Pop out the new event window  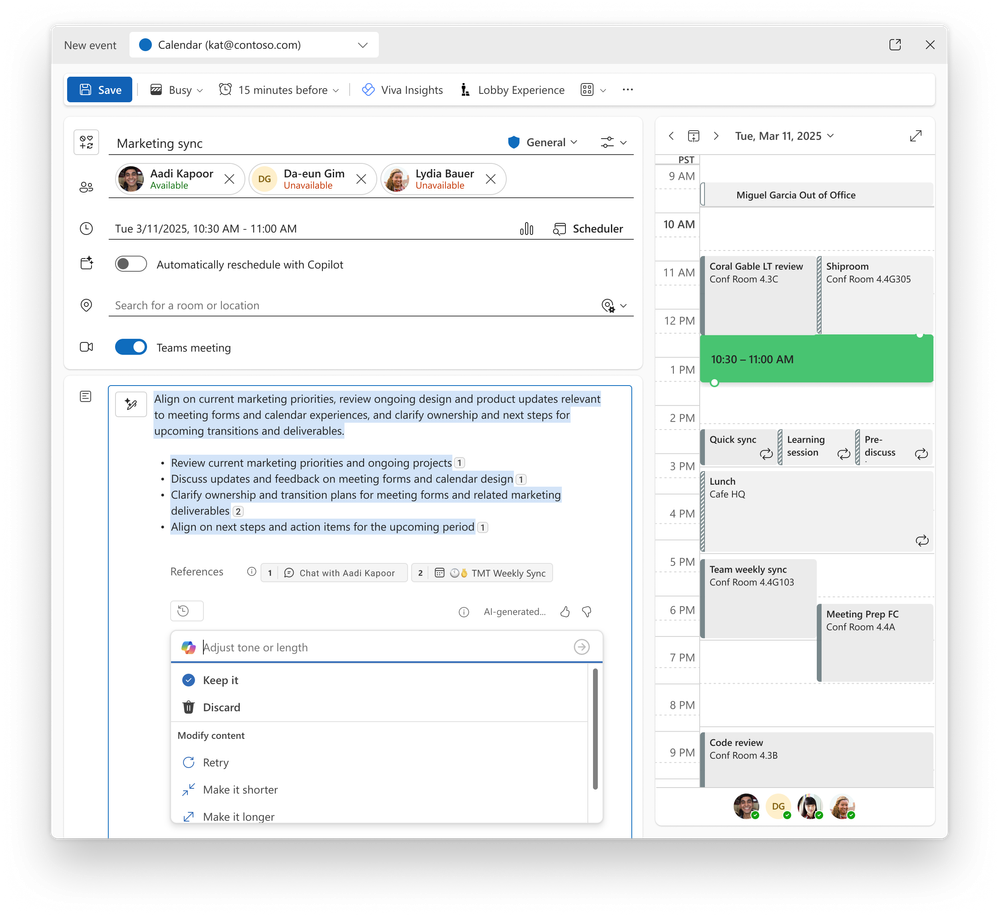(895, 45)
